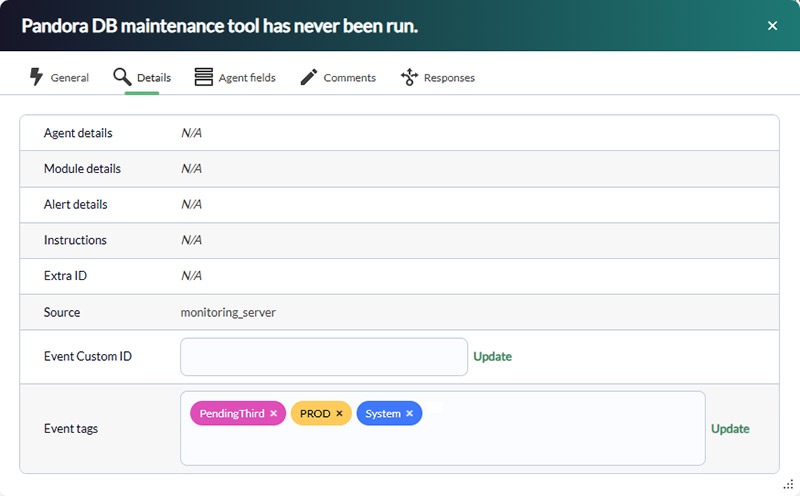Remove the System tag
The width and height of the screenshot is (800, 496).
[x=409, y=413]
